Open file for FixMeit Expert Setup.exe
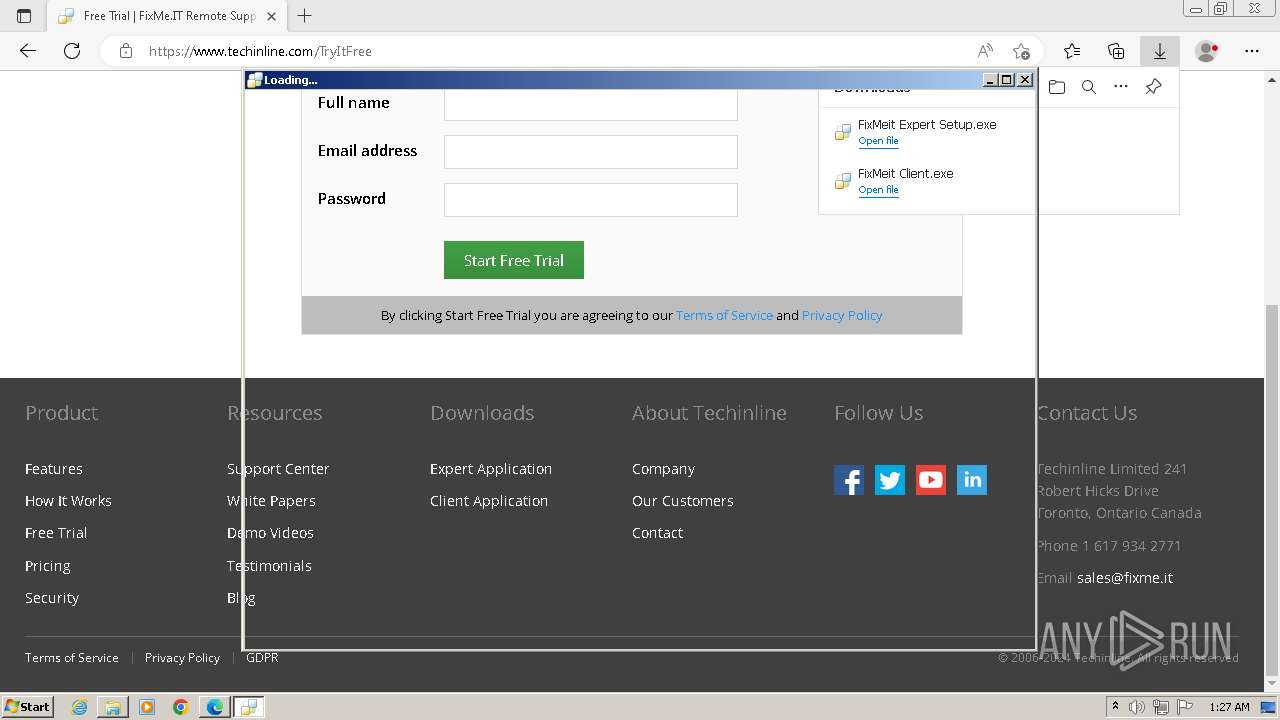 (878, 141)
